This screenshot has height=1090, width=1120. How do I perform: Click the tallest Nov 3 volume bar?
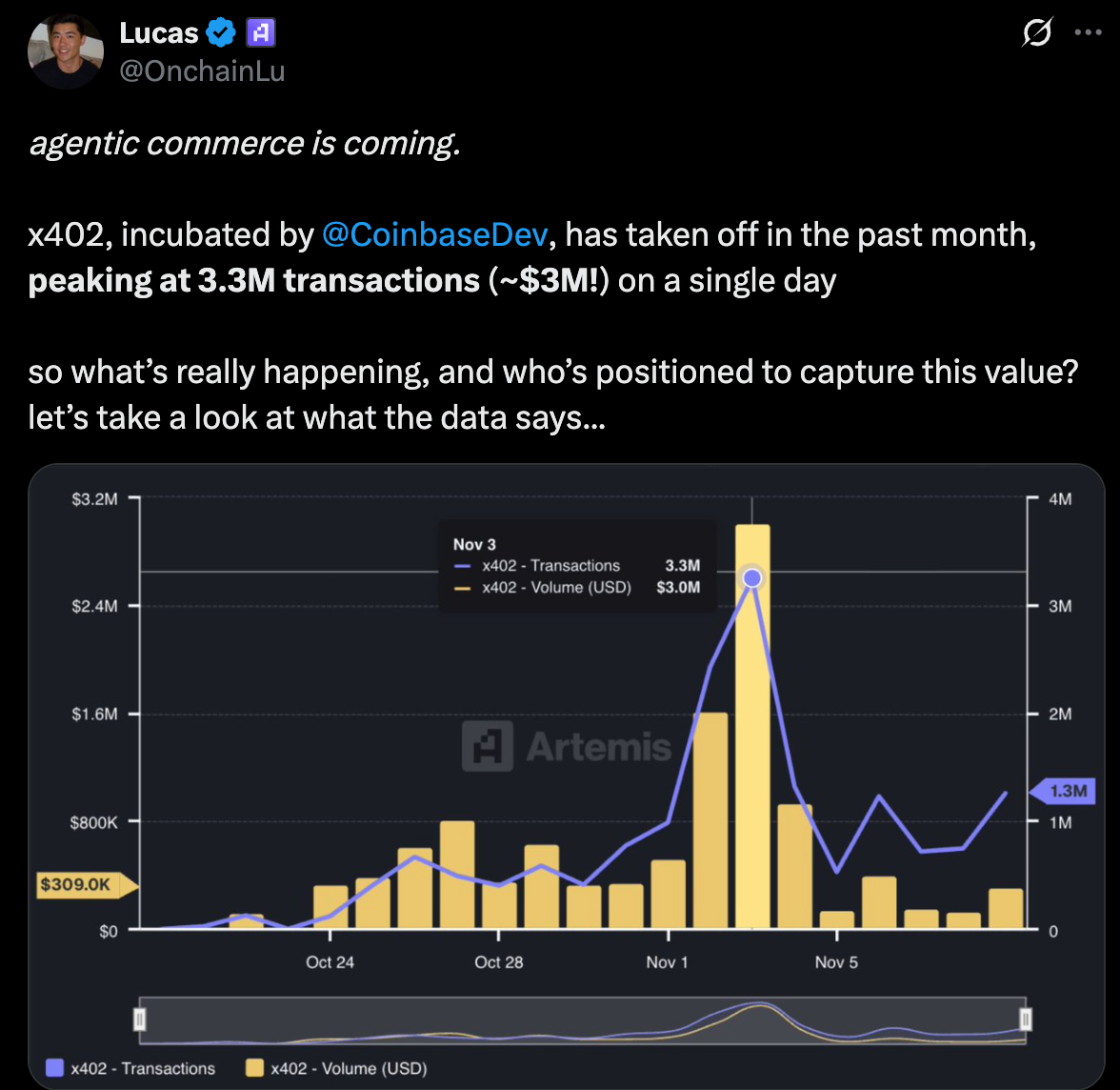[x=752, y=726]
